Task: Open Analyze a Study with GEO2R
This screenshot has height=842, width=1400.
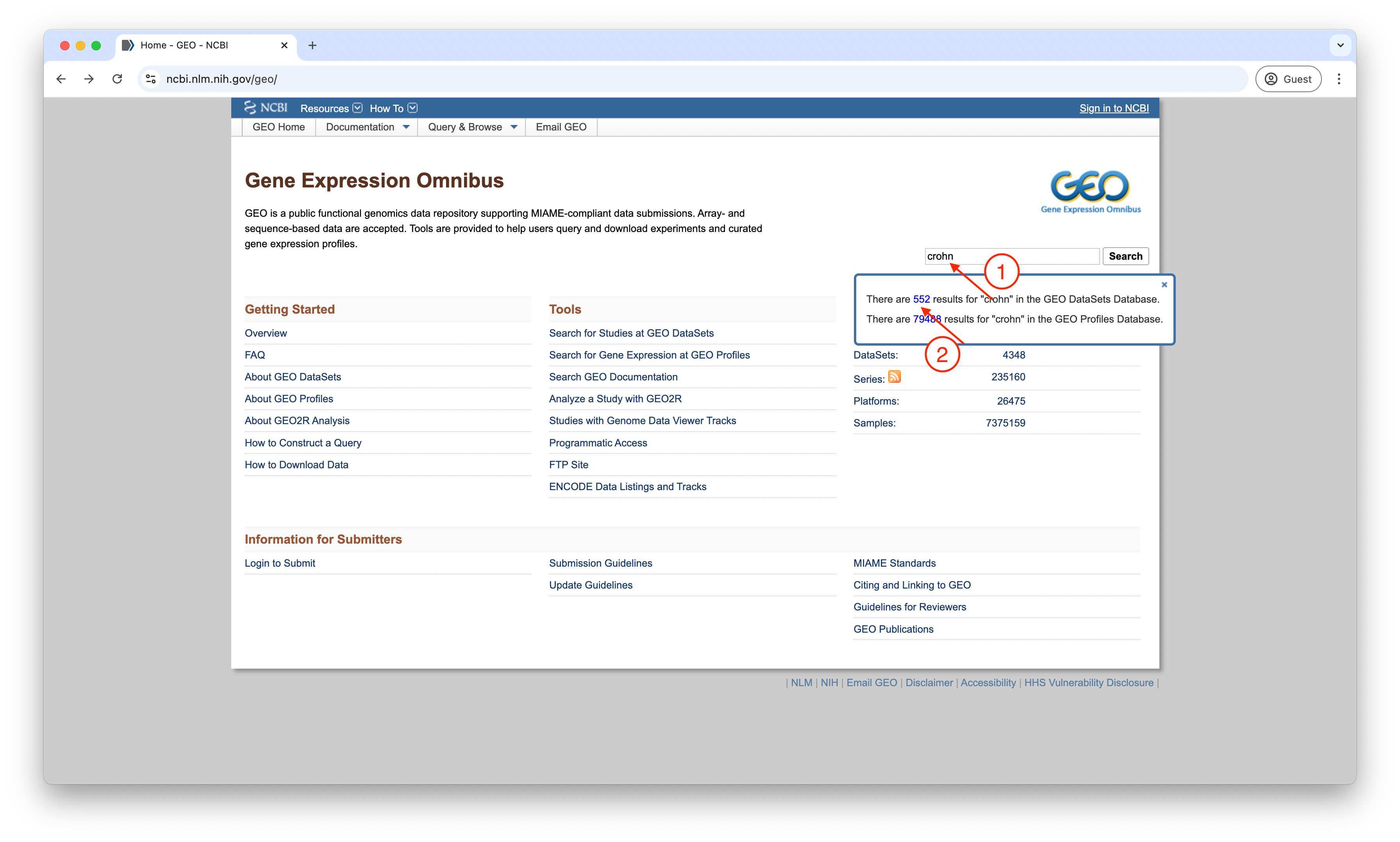Action: tap(615, 399)
